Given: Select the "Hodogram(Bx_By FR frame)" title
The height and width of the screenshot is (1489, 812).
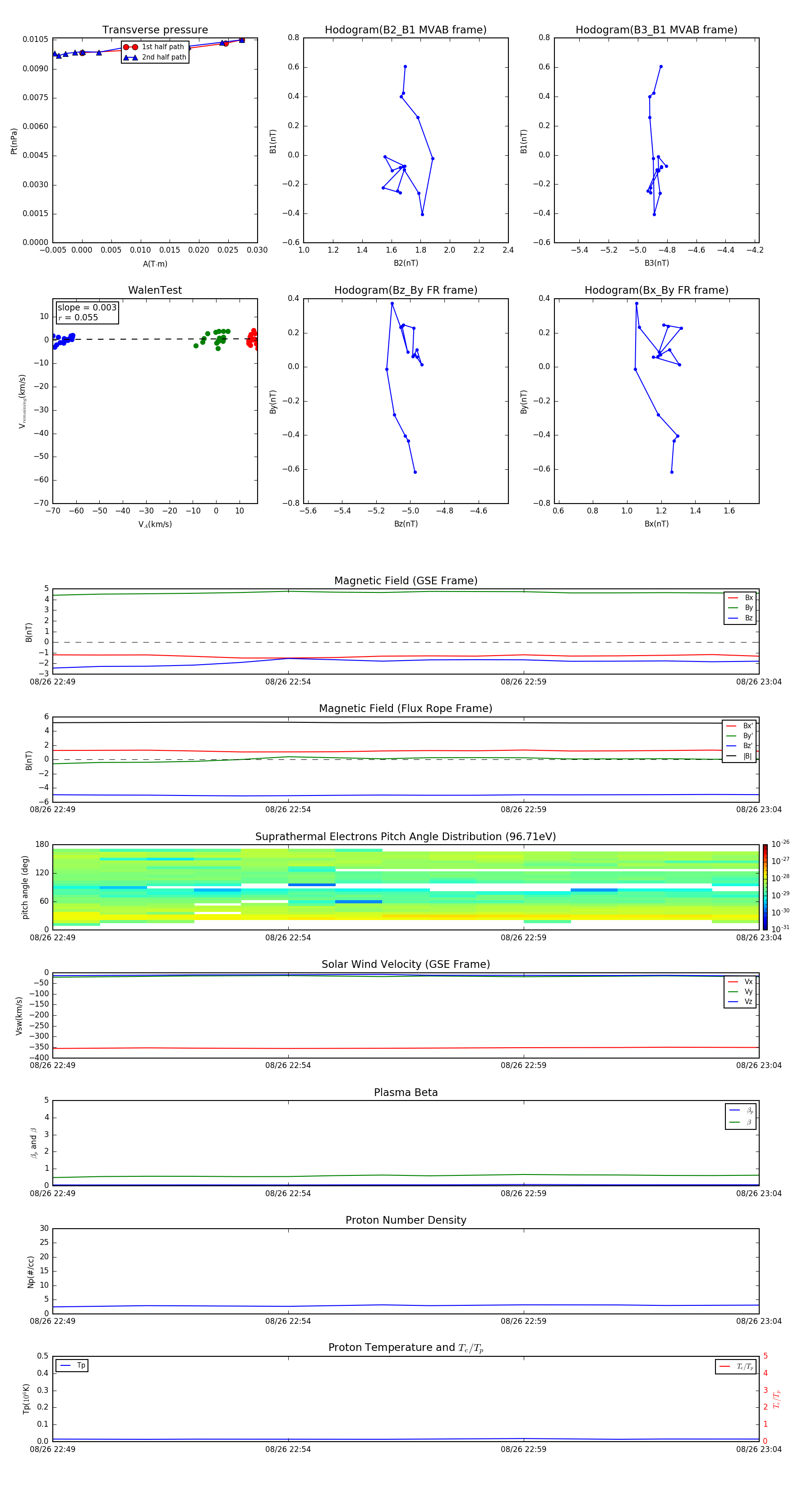Looking at the screenshot, I should tap(656, 290).
